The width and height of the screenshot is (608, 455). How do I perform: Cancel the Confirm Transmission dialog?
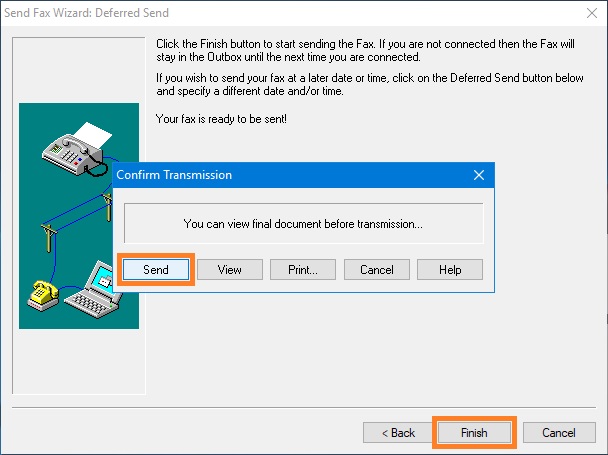[x=377, y=270]
